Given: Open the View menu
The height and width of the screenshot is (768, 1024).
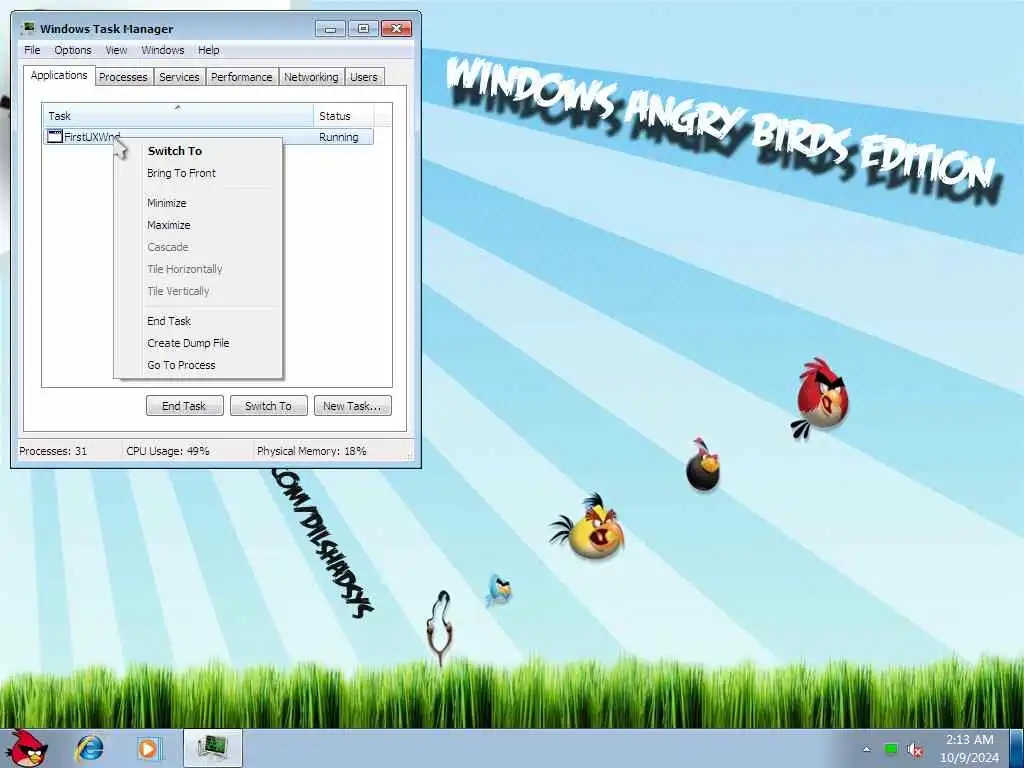Looking at the screenshot, I should pos(116,50).
